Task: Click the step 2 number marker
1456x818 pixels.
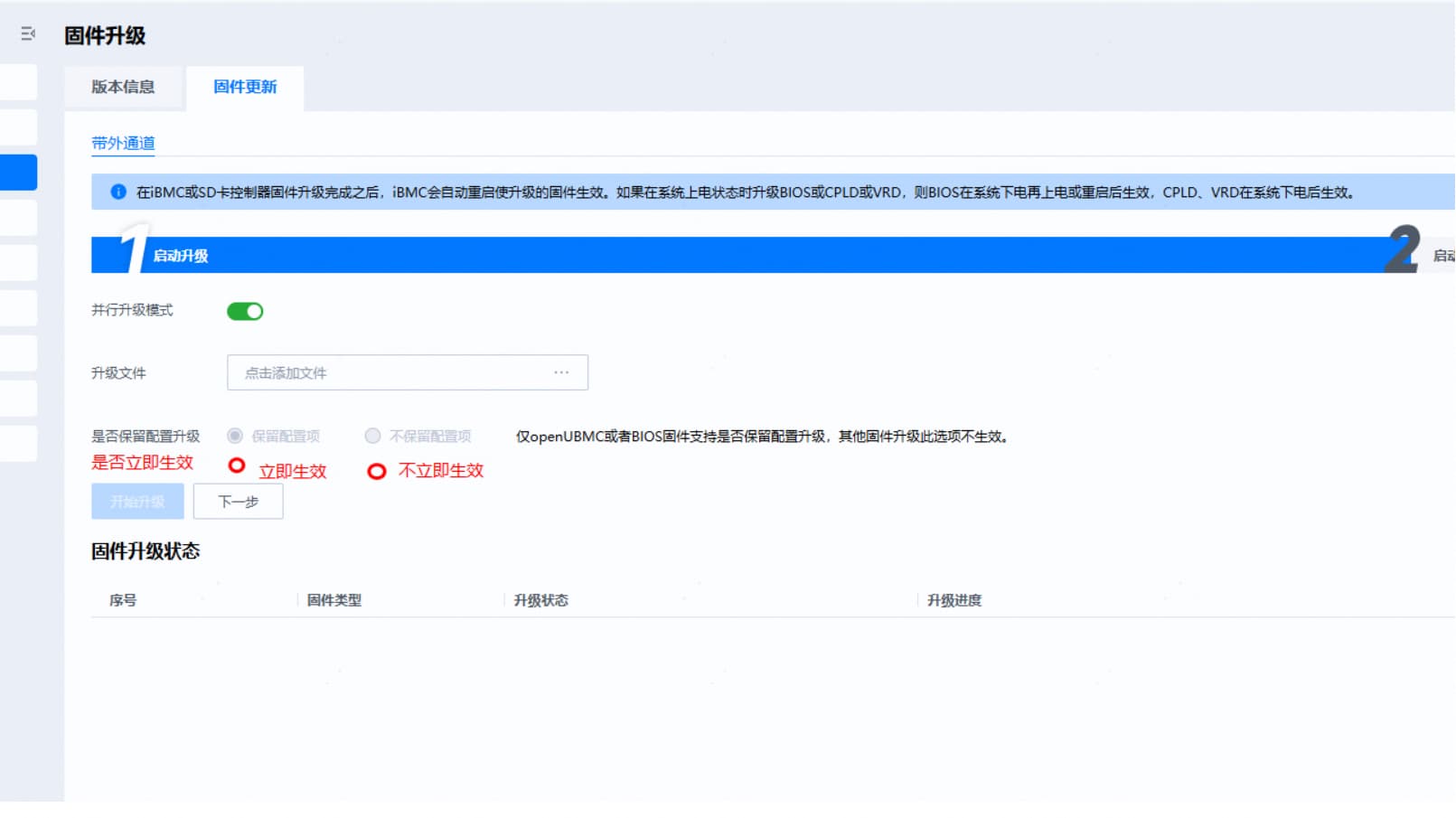Action: (1402, 251)
